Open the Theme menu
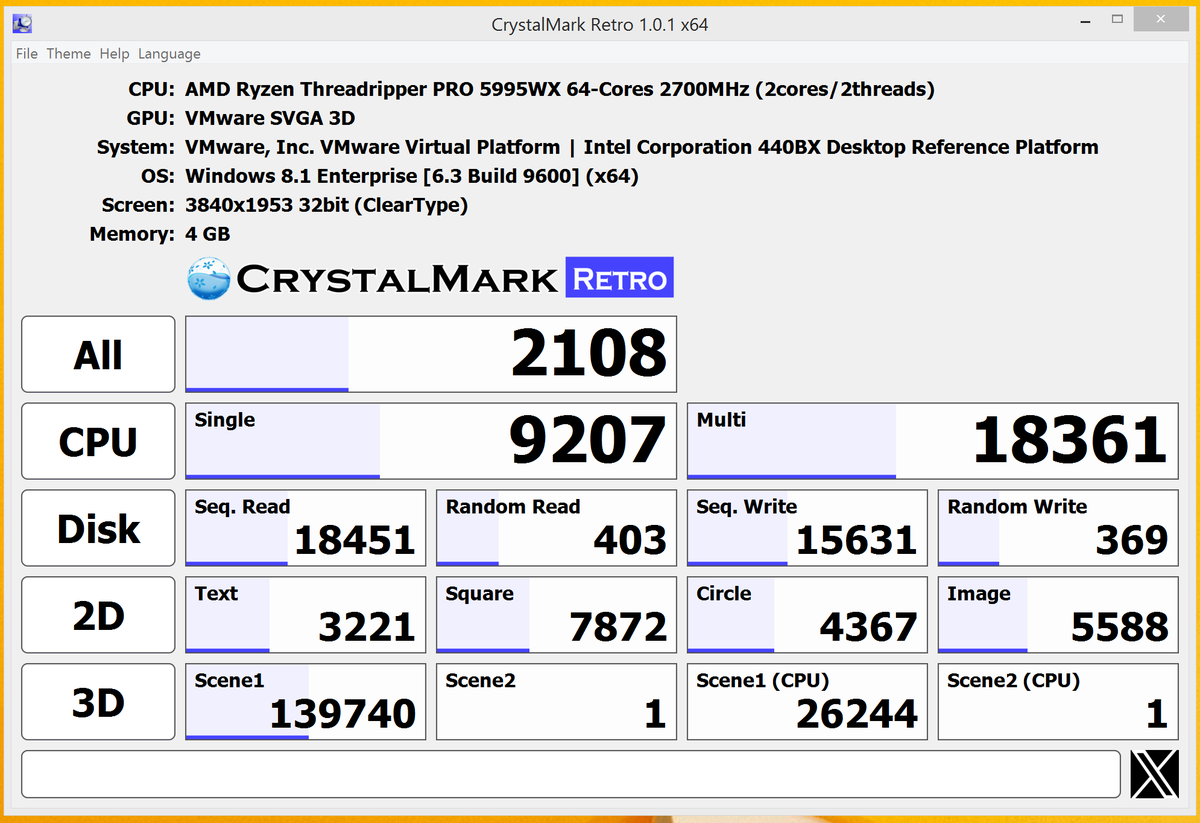This screenshot has height=823, width=1200. coord(68,54)
